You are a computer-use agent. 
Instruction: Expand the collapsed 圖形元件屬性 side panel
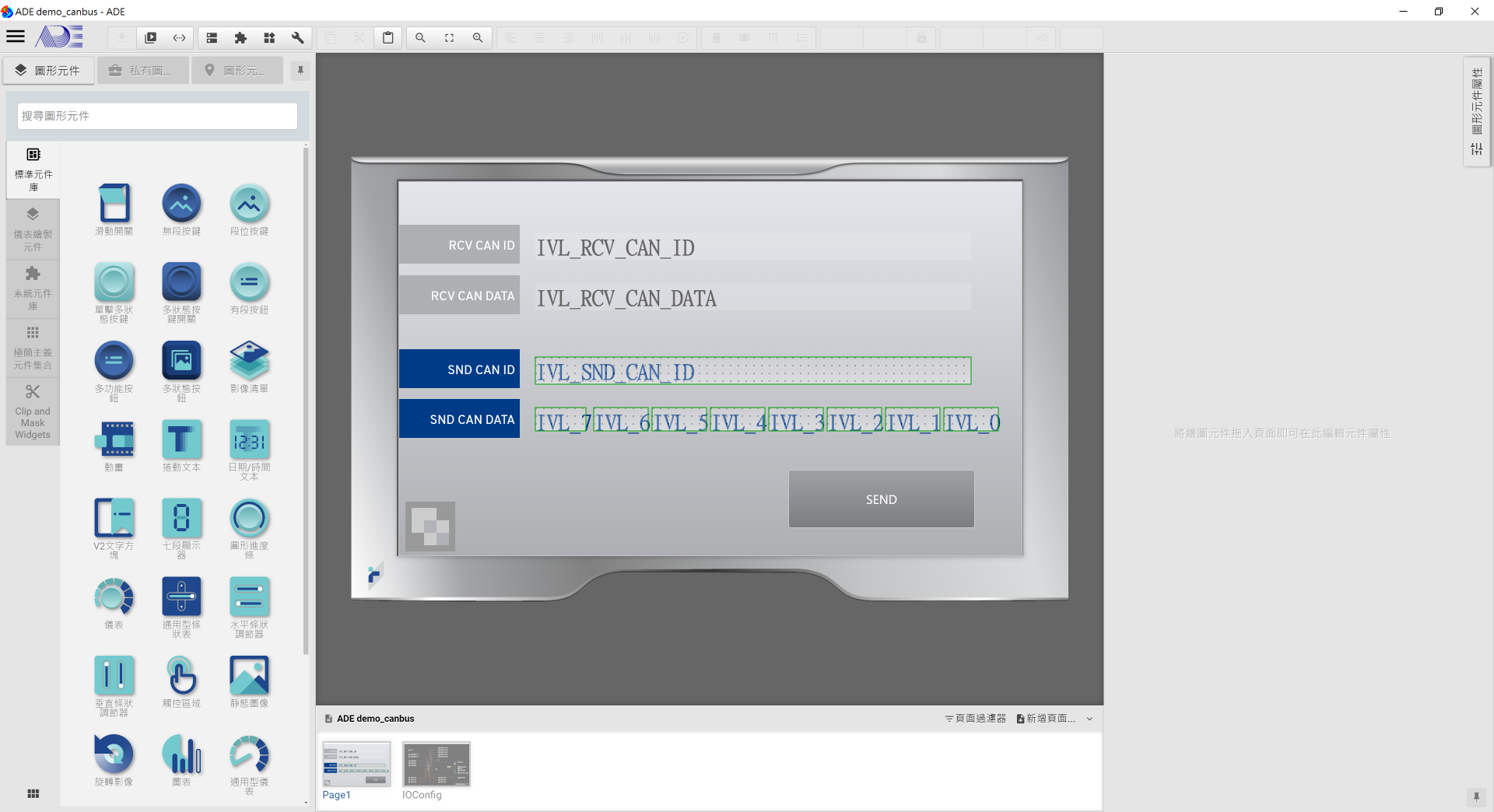click(x=1476, y=110)
